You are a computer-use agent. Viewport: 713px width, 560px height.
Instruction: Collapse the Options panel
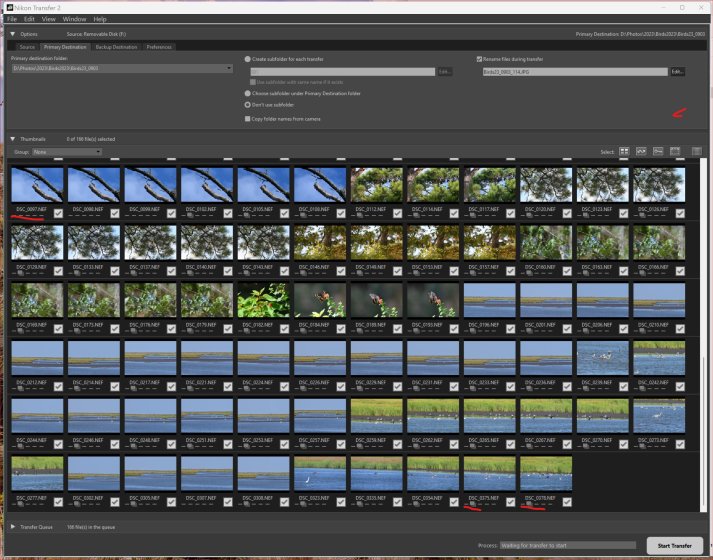pyautogui.click(x=13, y=34)
